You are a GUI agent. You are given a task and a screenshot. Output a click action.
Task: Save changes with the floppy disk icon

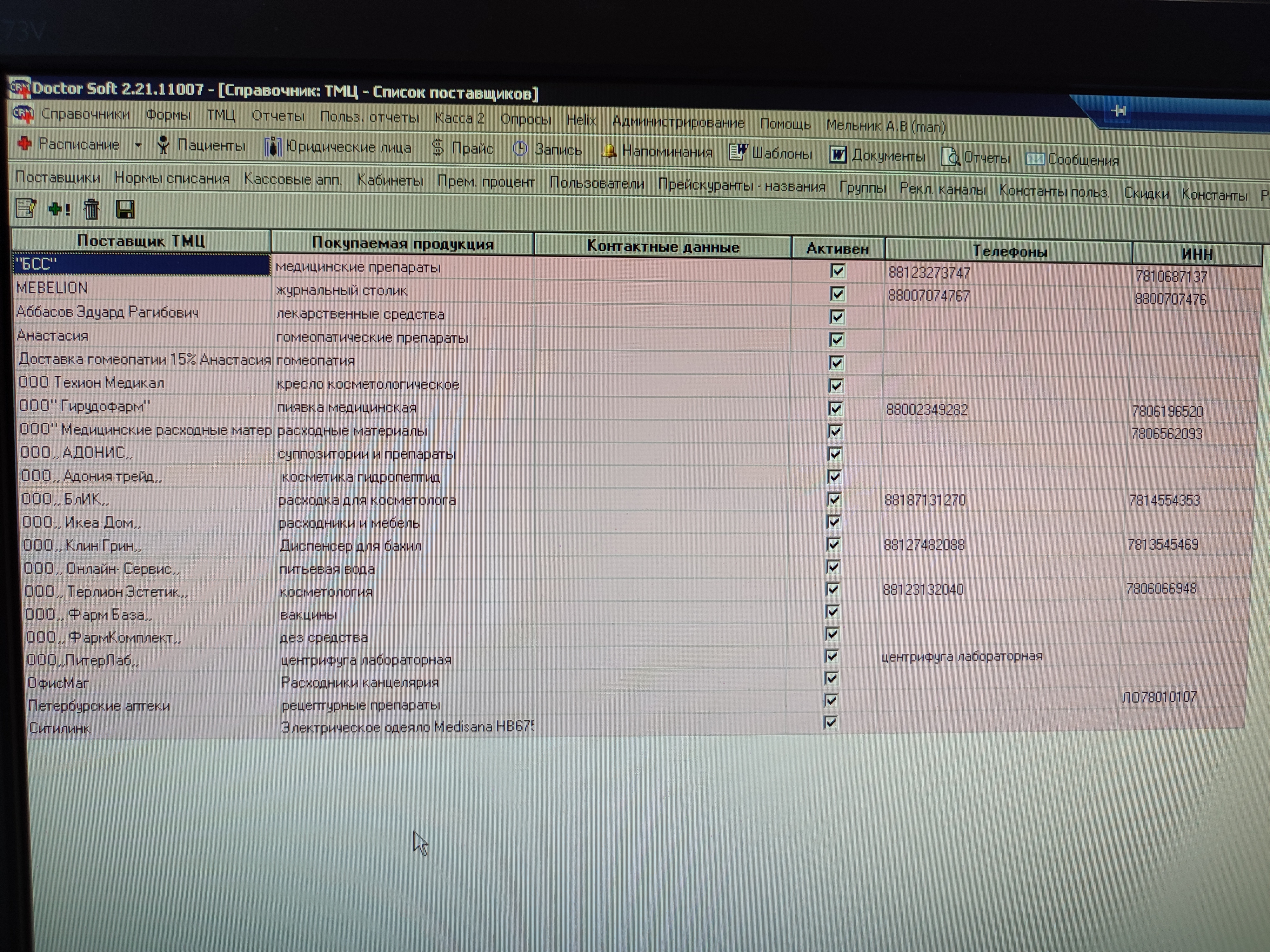[124, 210]
